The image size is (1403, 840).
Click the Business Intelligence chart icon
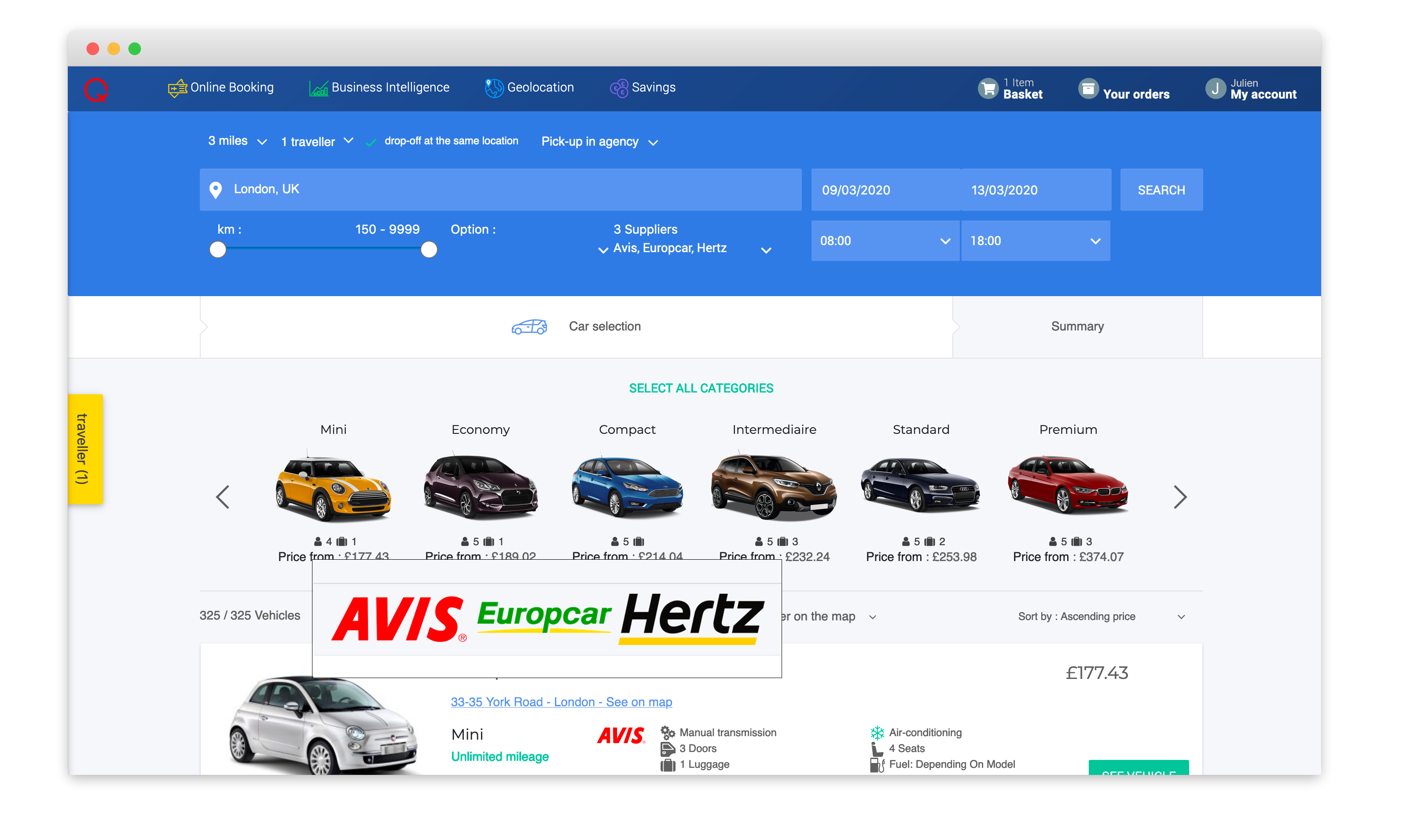319,88
